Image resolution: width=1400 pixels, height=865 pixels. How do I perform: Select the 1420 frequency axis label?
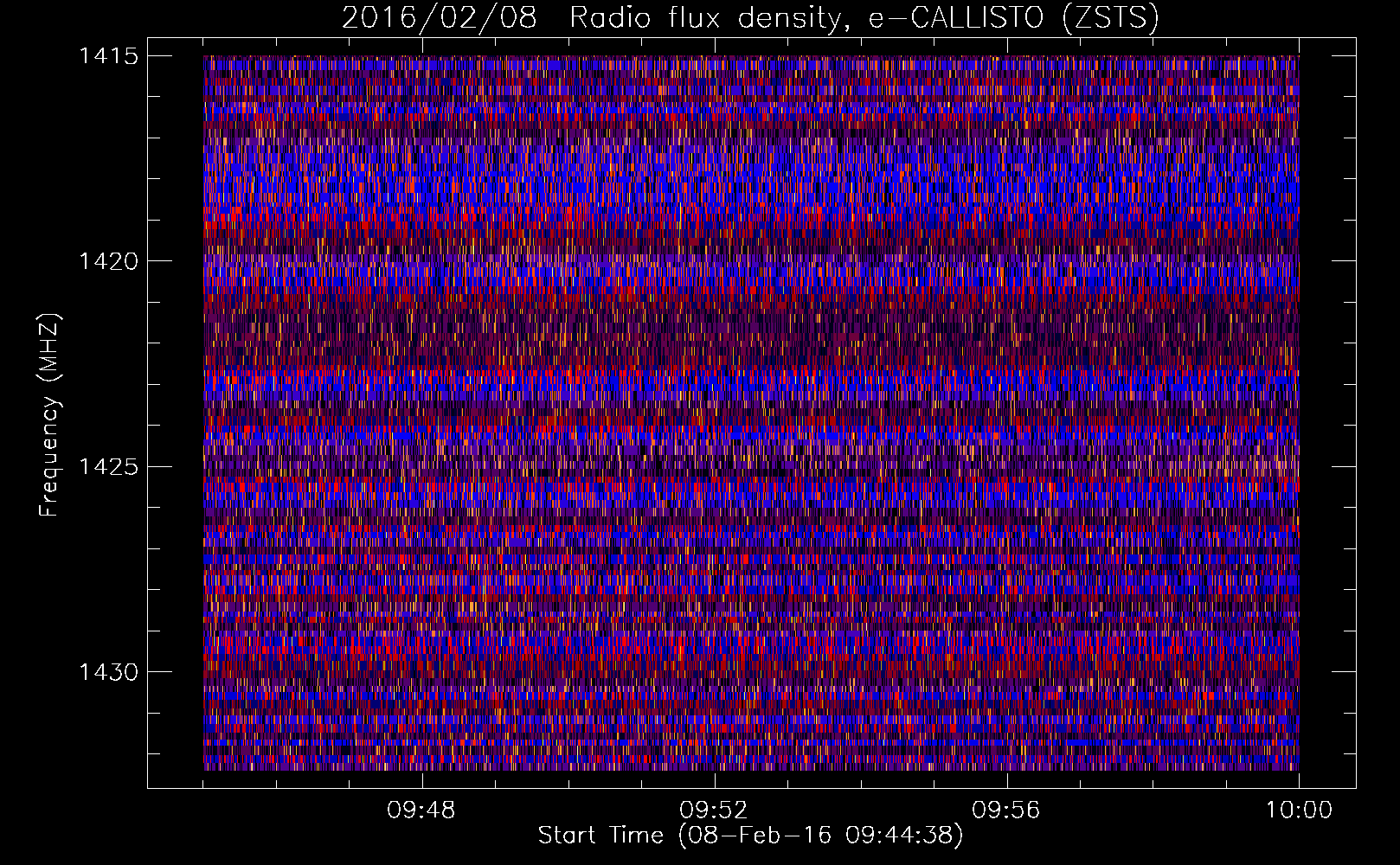coord(108,261)
